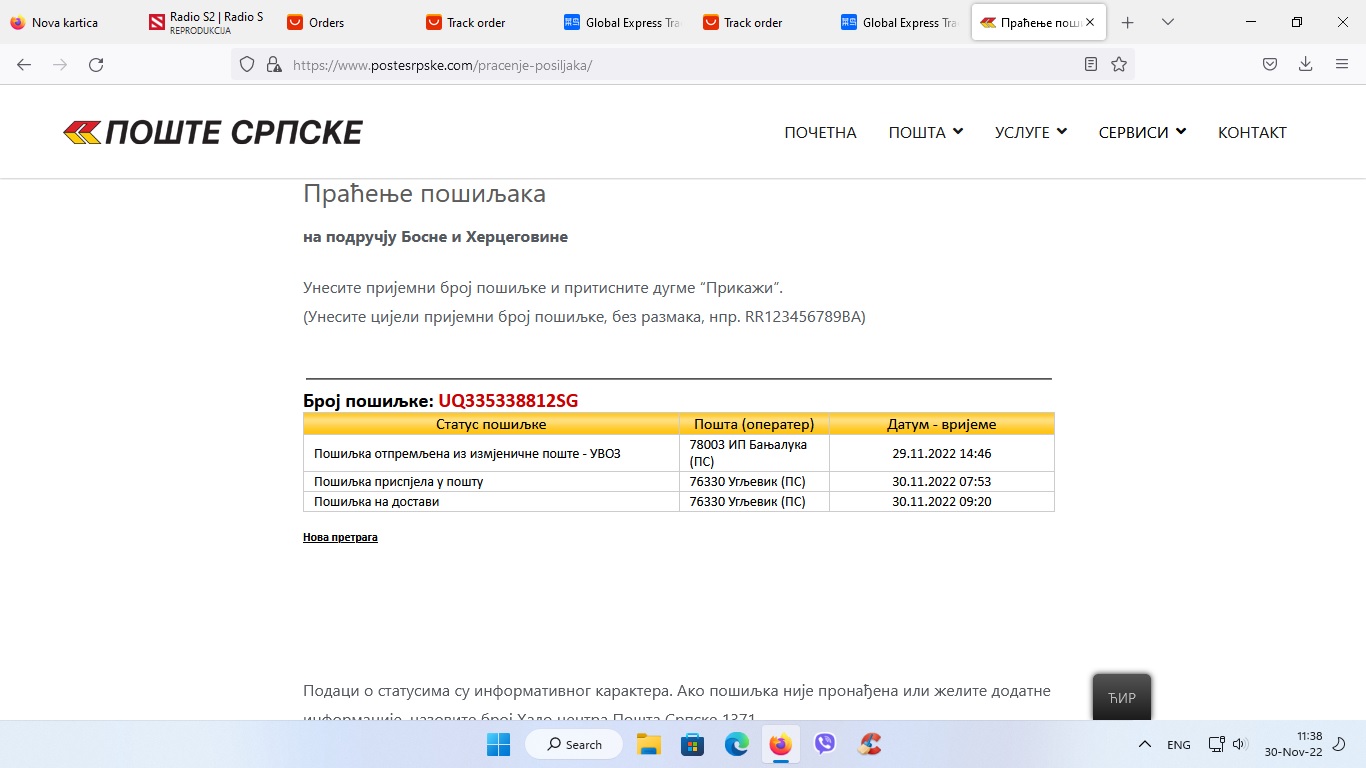The height and width of the screenshot is (768, 1366).
Task: Switch to the second Track order tab
Action: point(760,22)
